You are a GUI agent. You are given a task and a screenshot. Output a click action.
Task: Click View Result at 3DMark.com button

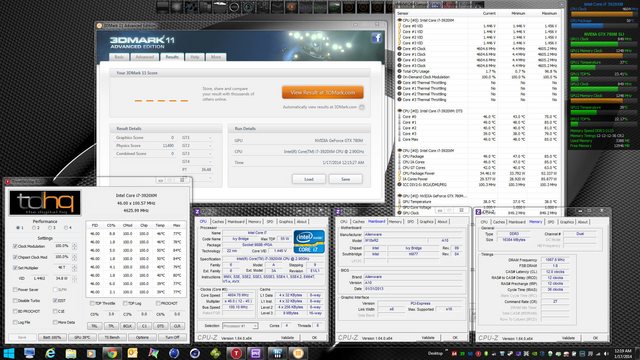[x=322, y=92]
